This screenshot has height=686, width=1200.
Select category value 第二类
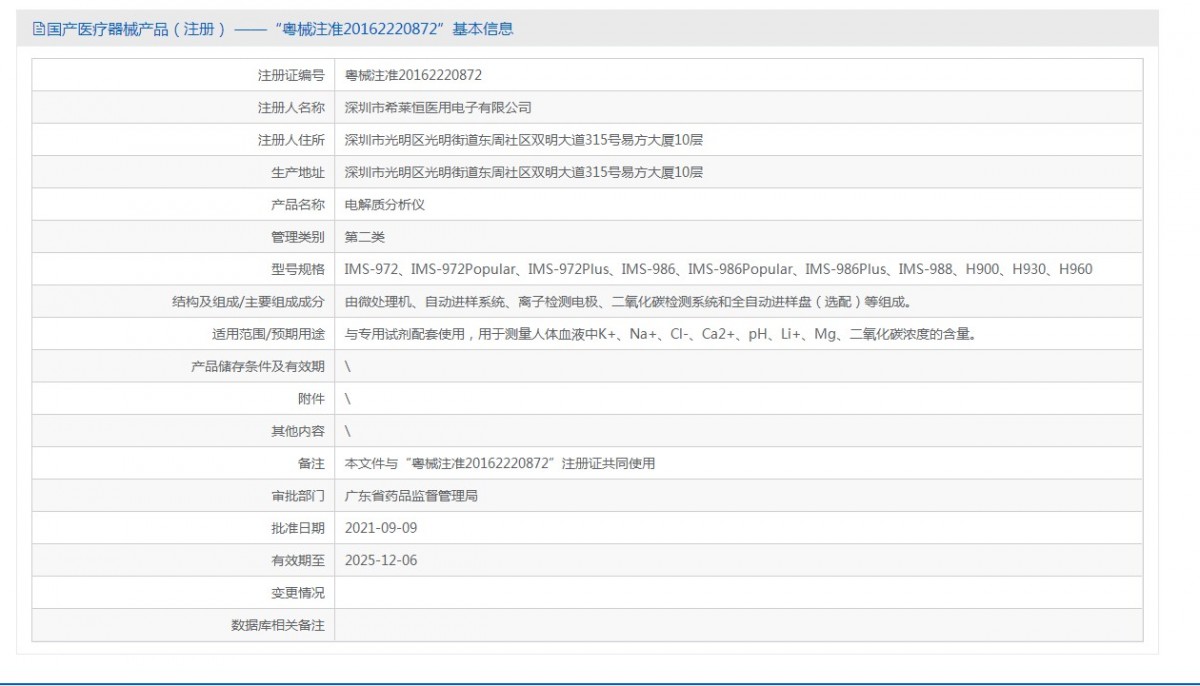(x=365, y=237)
